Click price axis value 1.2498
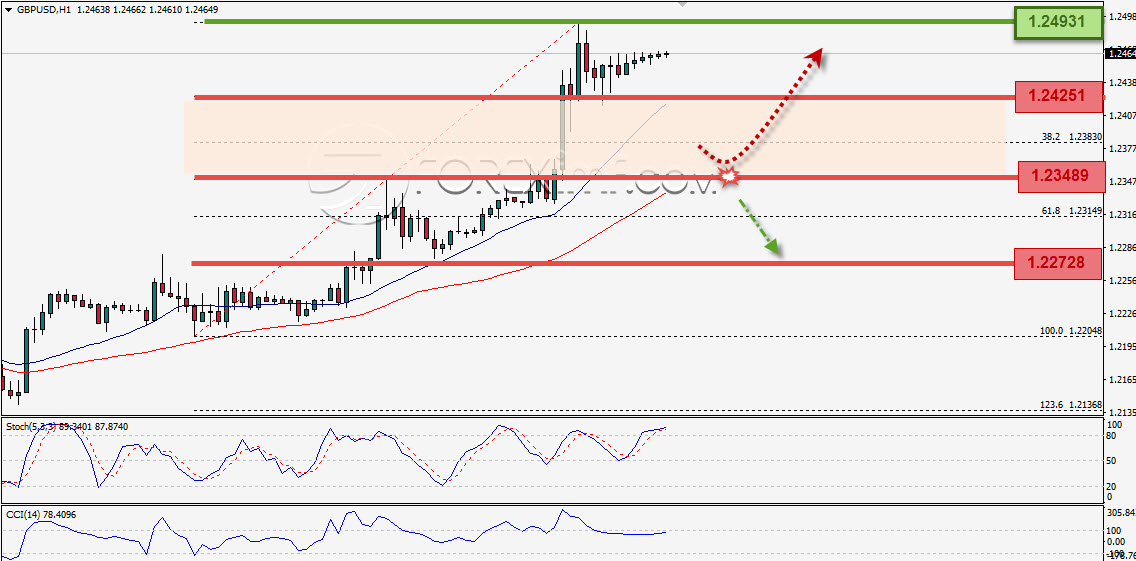The width and height of the screenshot is (1136, 561). point(1122,15)
